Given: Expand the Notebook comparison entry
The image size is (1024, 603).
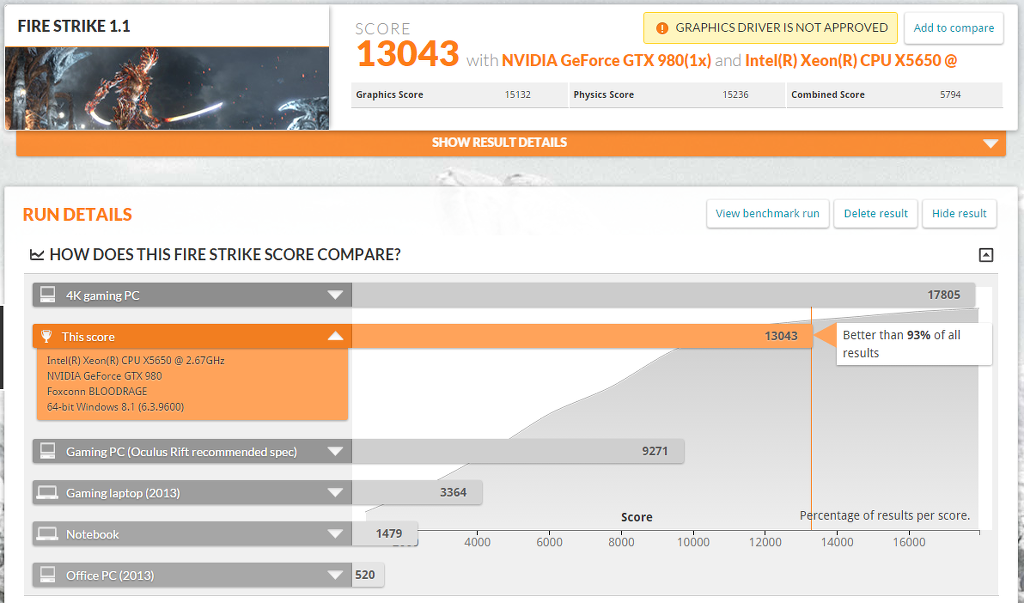Looking at the screenshot, I should pyautogui.click(x=335, y=534).
